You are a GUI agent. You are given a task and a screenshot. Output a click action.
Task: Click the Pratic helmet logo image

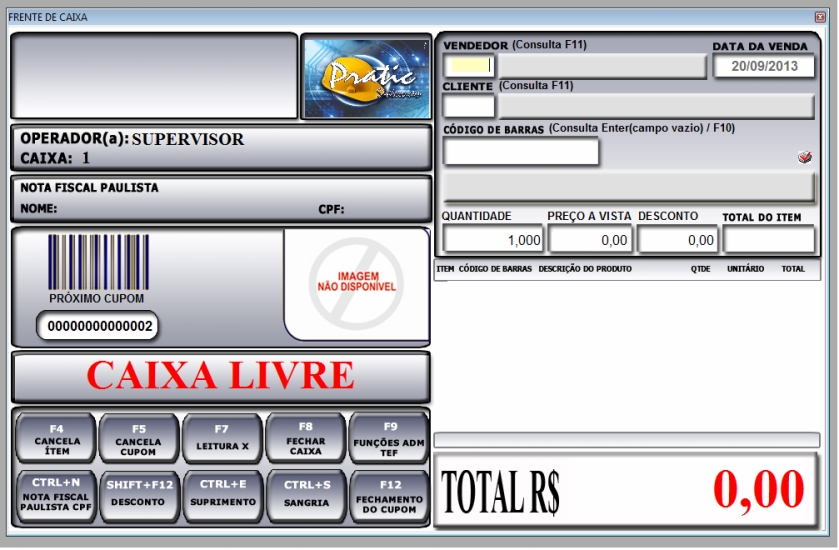[367, 77]
